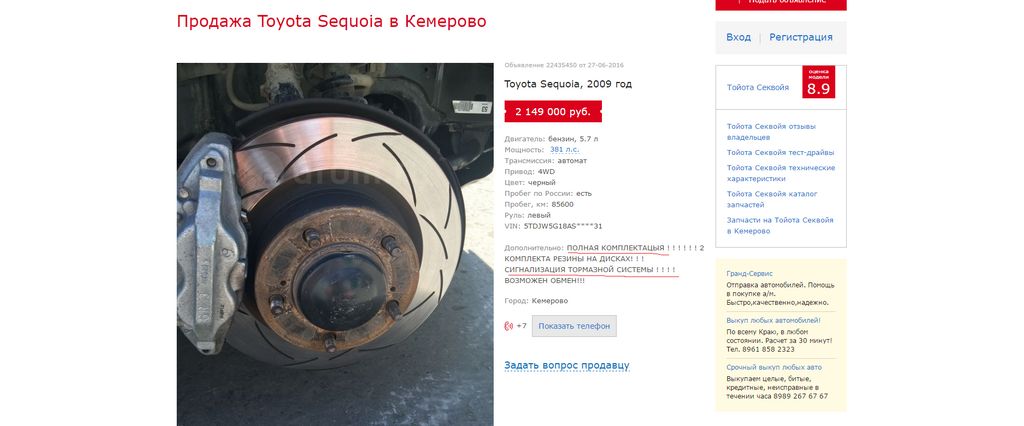The image size is (1024, 426).
Task: Open Тойота Секвойя тест-драйвы link
Action: tap(780, 153)
